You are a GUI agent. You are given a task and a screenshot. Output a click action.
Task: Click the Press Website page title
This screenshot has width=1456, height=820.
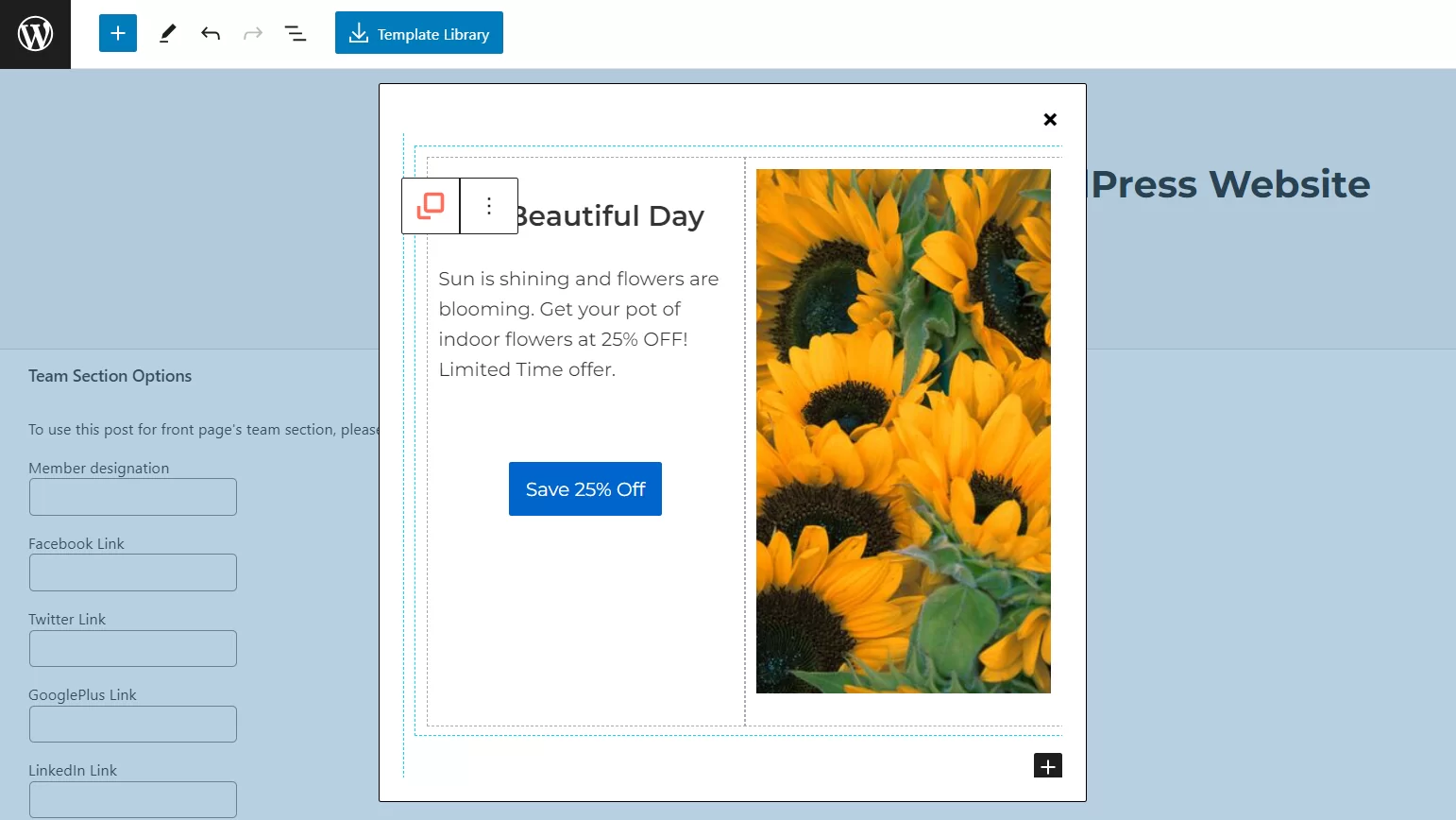(1230, 184)
